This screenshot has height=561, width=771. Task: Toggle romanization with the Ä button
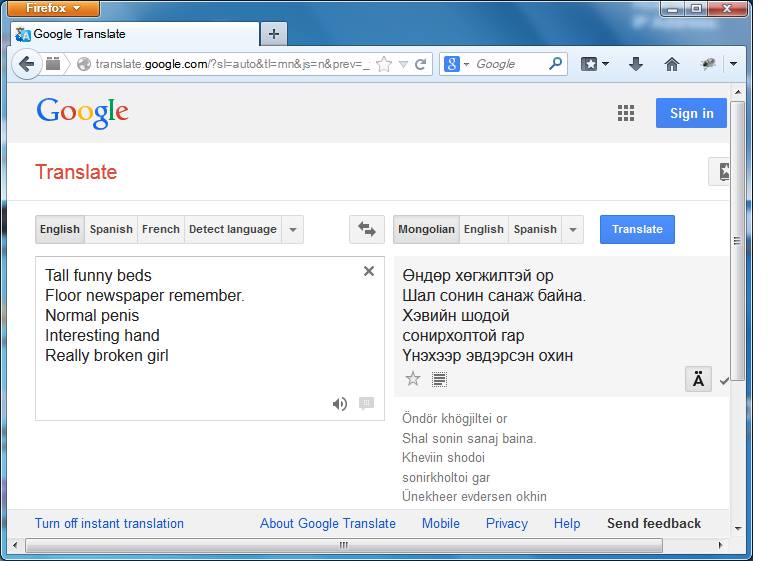698,379
